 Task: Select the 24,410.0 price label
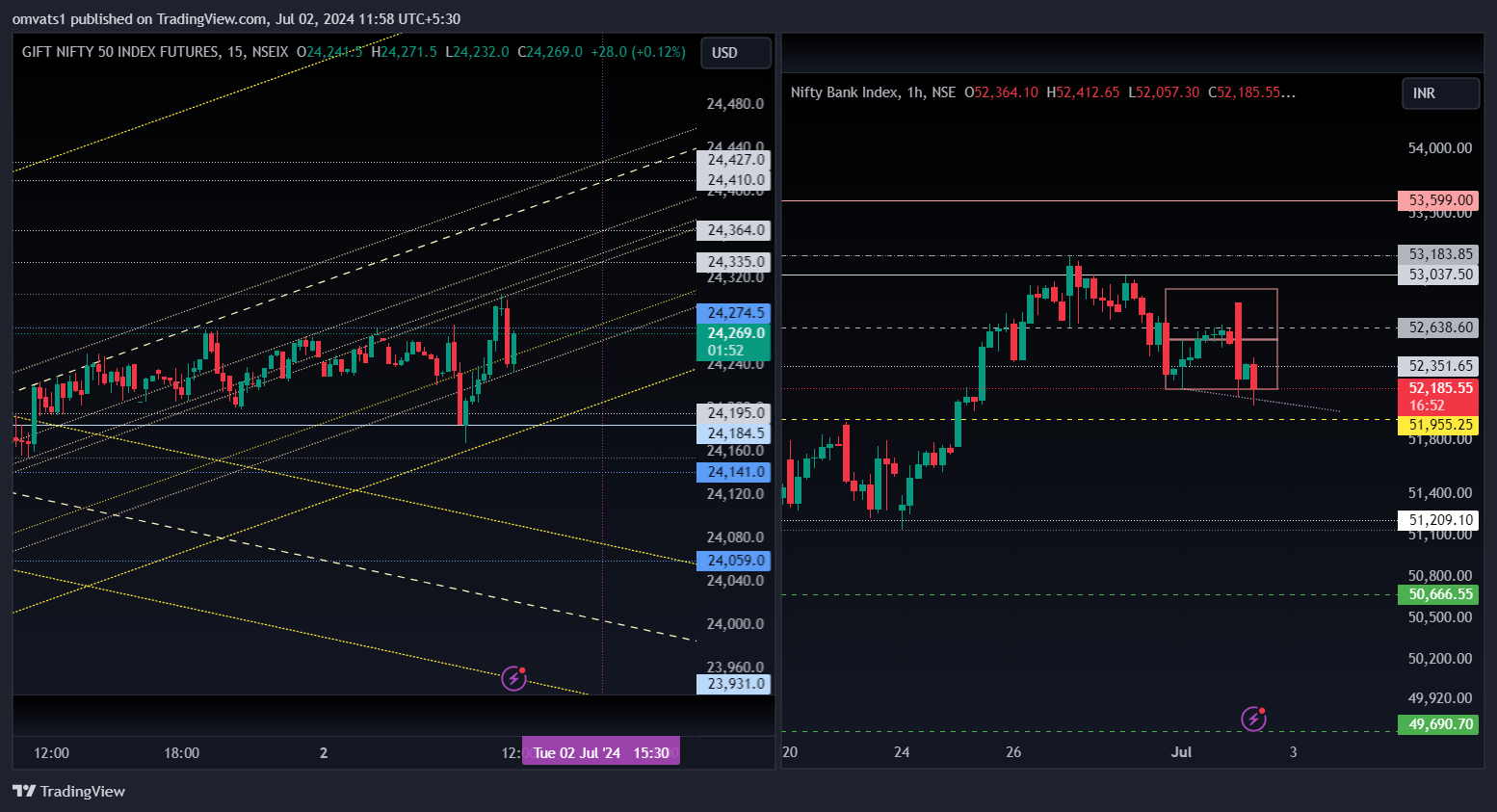coord(733,180)
